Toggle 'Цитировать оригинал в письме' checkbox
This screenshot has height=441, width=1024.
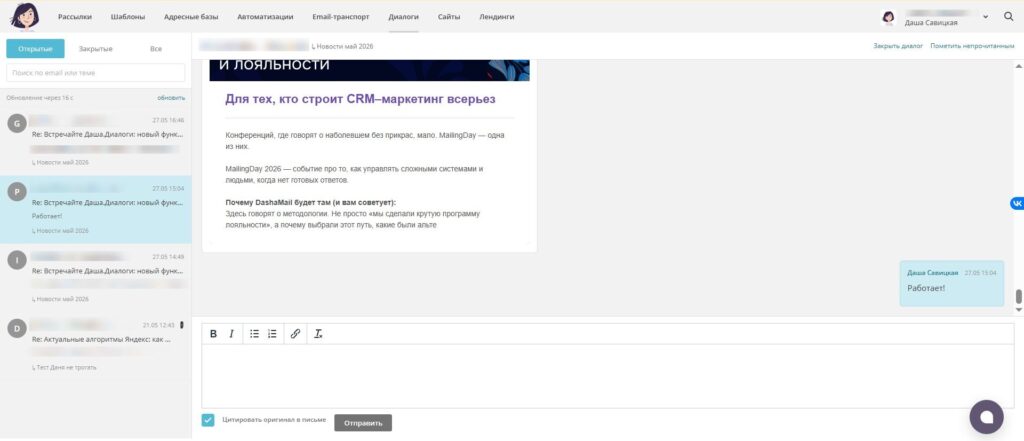[208, 420]
